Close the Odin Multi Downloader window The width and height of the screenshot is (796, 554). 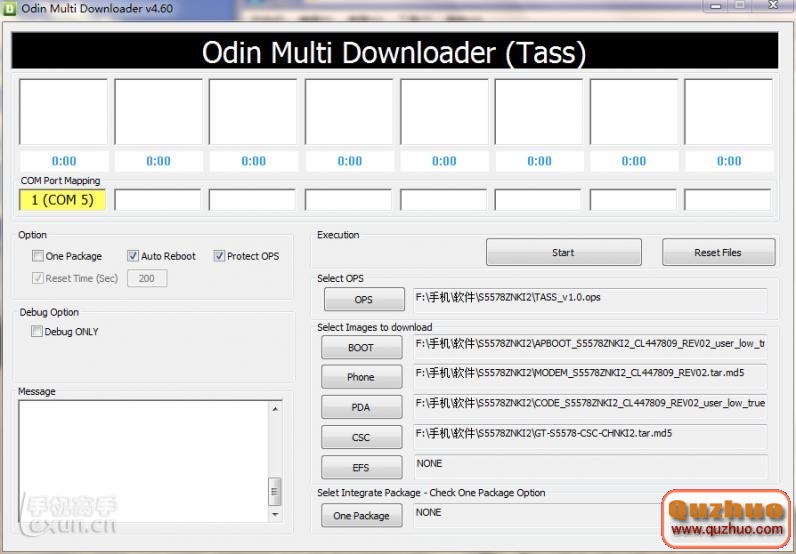(773, 5)
